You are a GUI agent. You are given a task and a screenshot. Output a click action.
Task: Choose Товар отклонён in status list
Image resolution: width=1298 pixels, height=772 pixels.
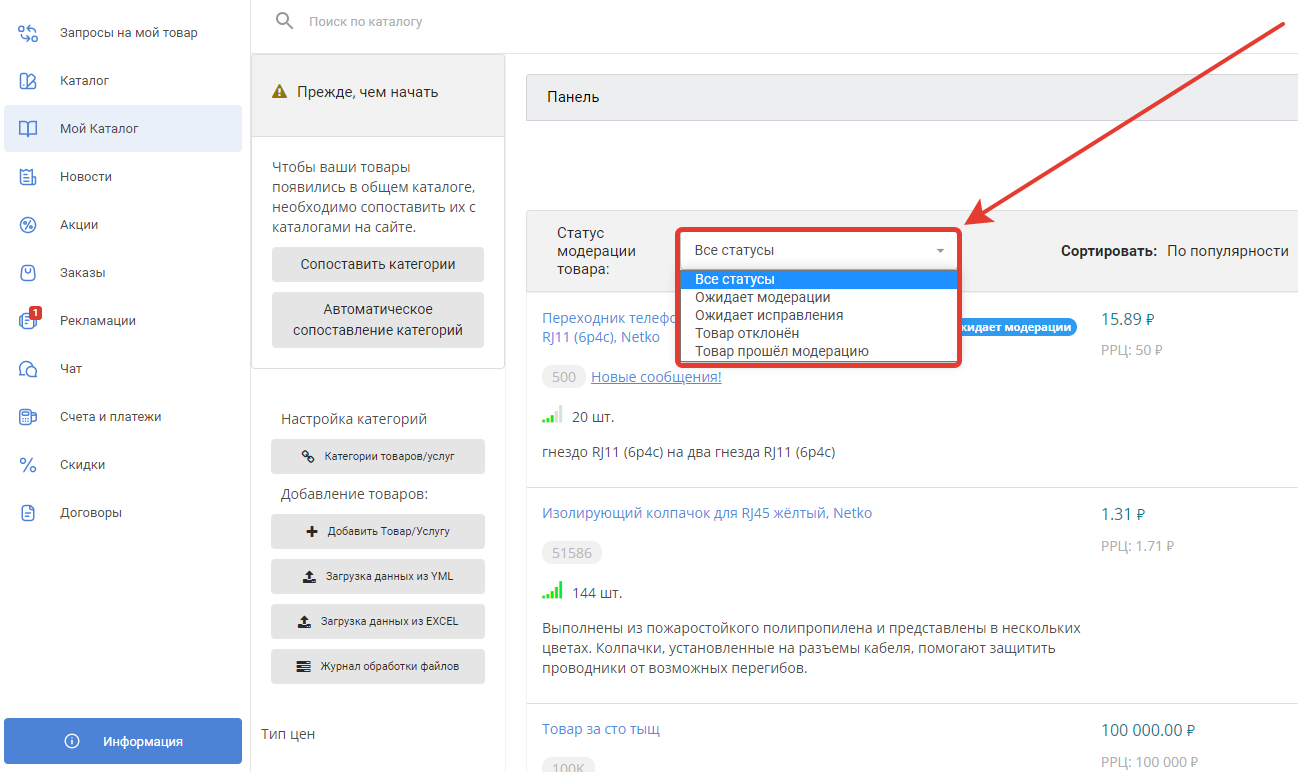pyautogui.click(x=746, y=333)
